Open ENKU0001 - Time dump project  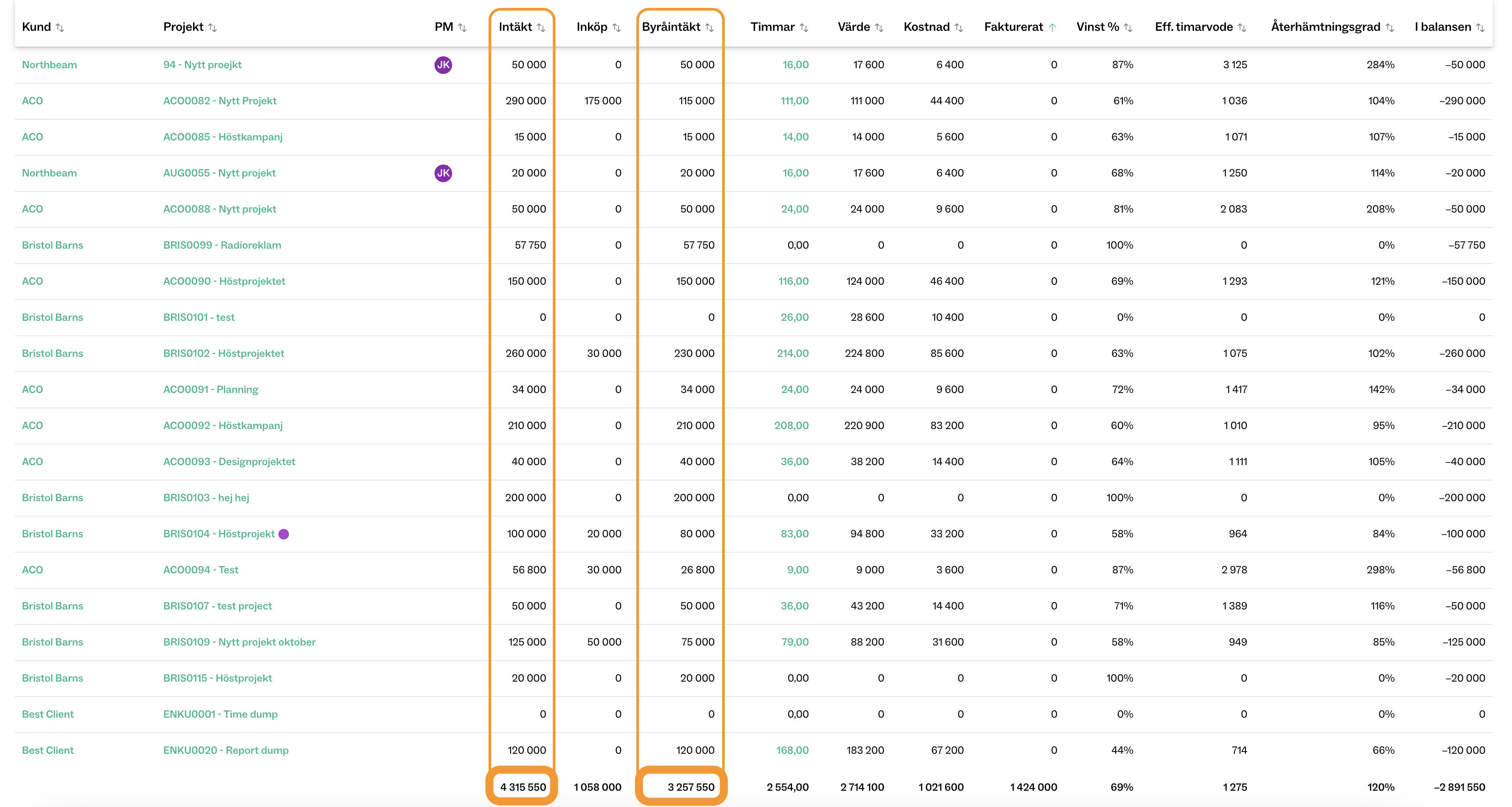(220, 715)
